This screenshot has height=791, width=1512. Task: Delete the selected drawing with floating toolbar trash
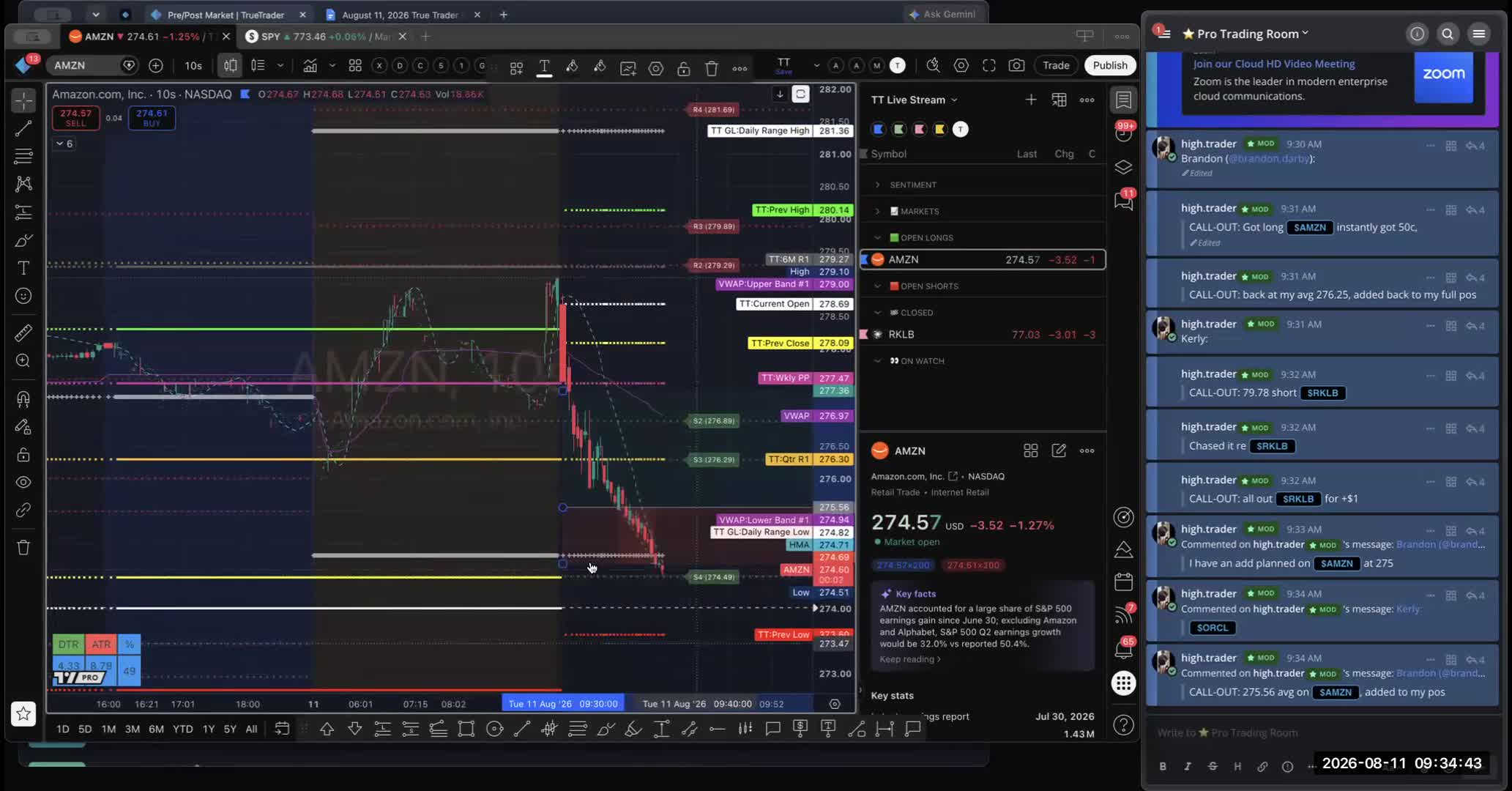711,68
